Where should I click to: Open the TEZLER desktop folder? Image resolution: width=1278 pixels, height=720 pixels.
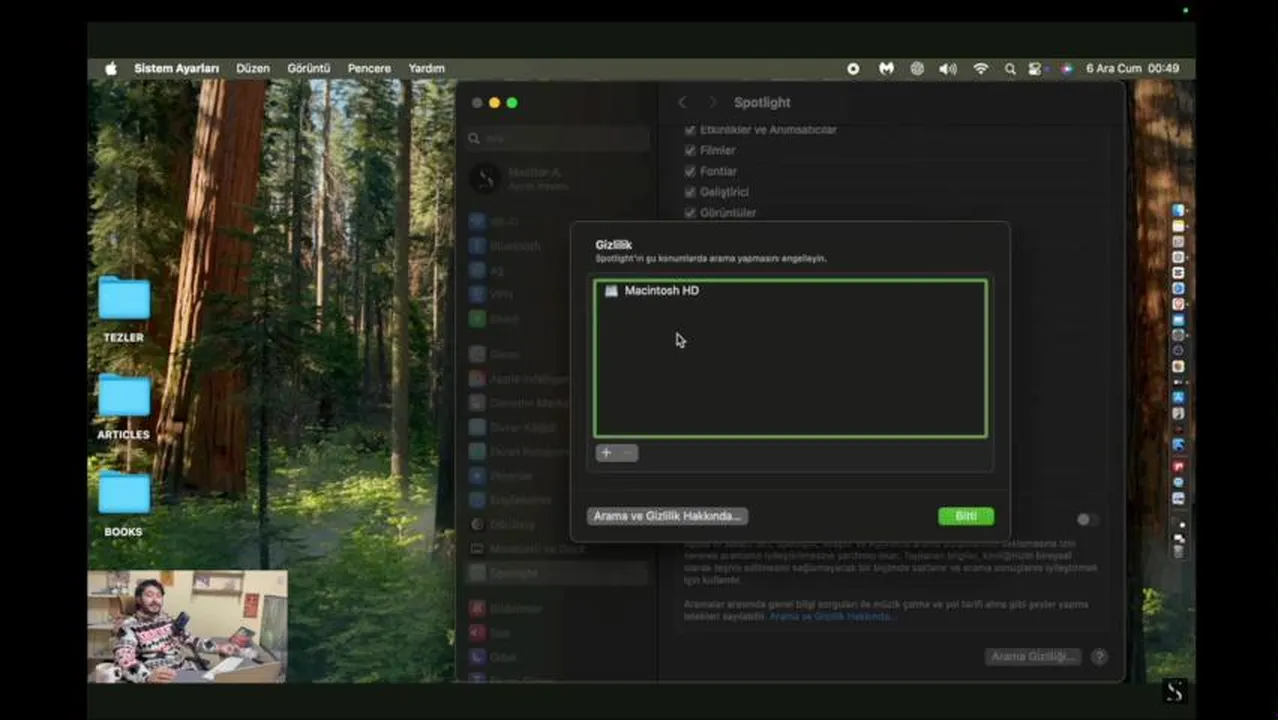(124, 310)
